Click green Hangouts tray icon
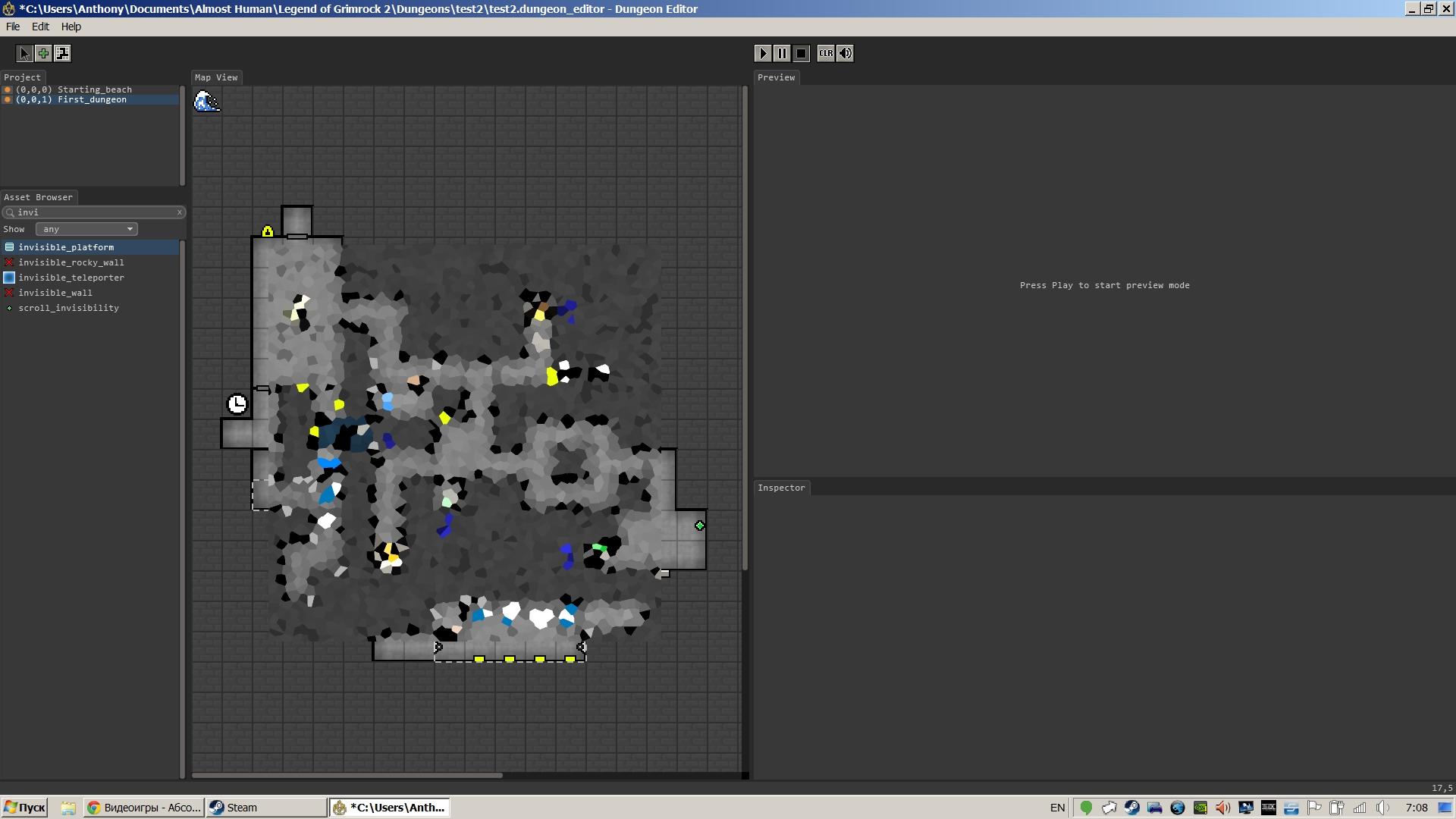This screenshot has height=819, width=1456. tap(1086, 808)
